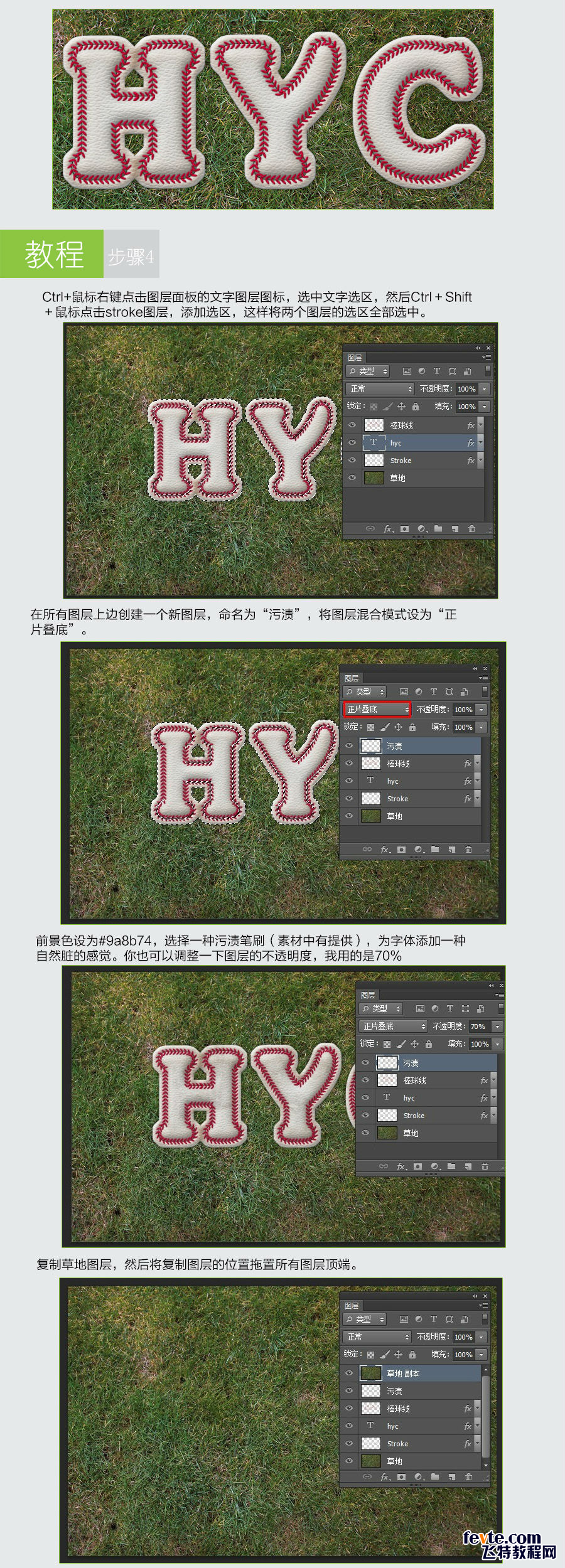The height and width of the screenshot is (1568, 565).
Task: Open opacity arrow next to 70% value
Action: [497, 1027]
